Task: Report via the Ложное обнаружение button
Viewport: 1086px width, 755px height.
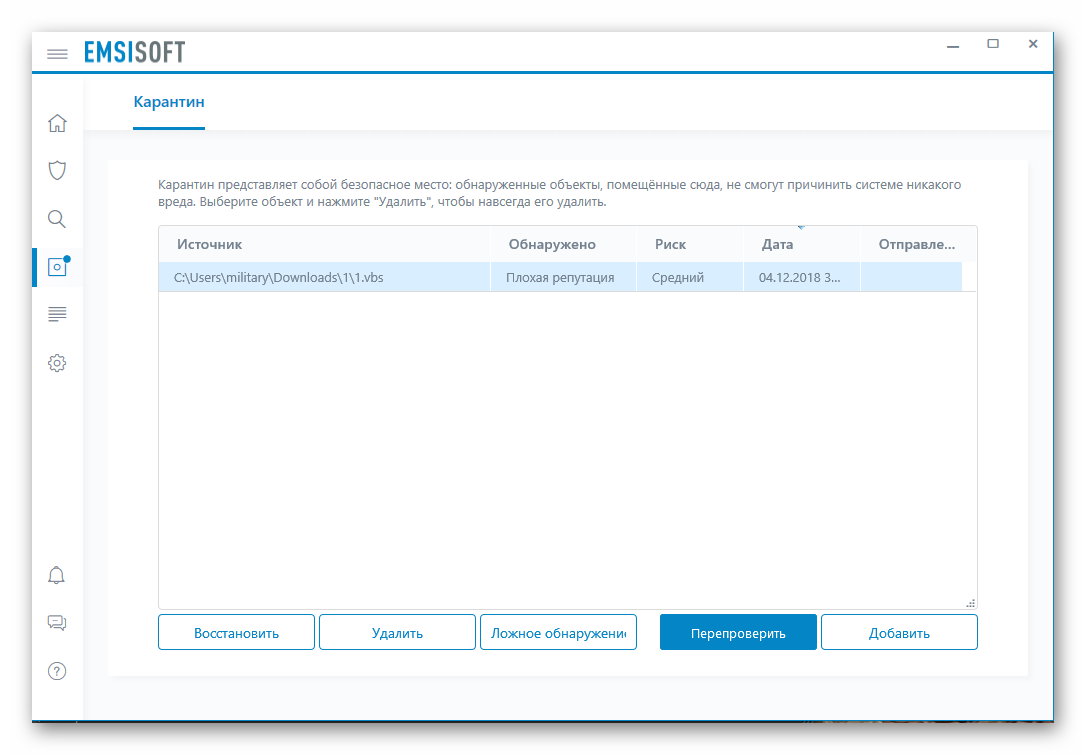Action: pos(558,632)
